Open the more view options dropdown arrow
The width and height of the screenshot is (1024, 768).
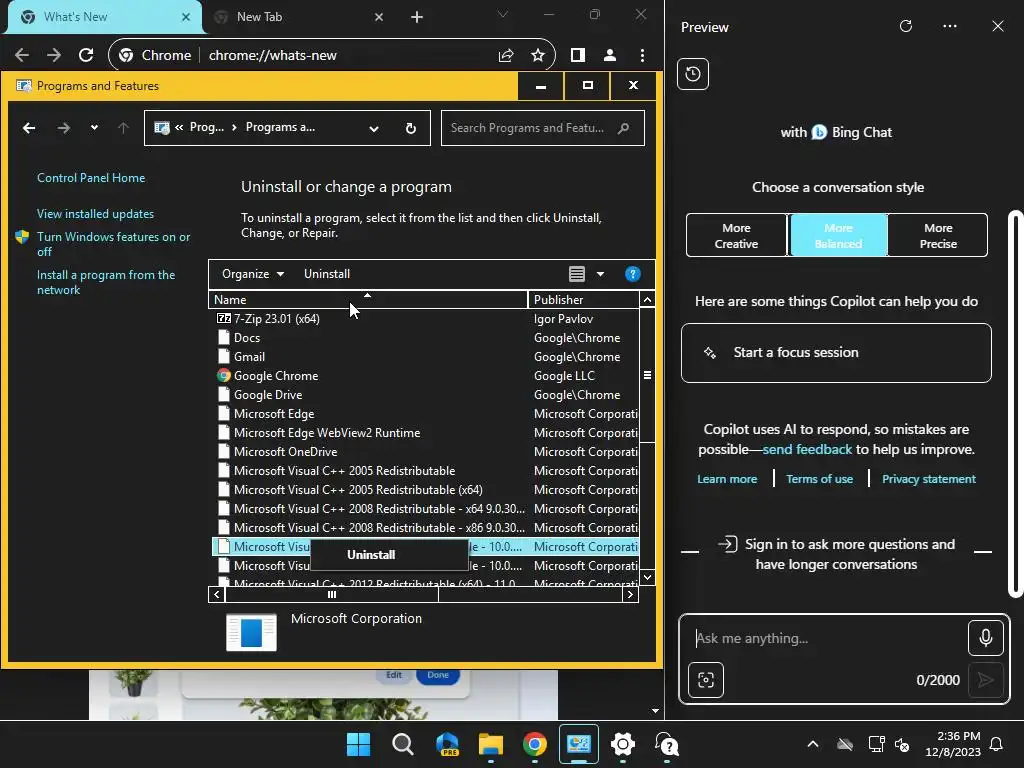tap(600, 274)
